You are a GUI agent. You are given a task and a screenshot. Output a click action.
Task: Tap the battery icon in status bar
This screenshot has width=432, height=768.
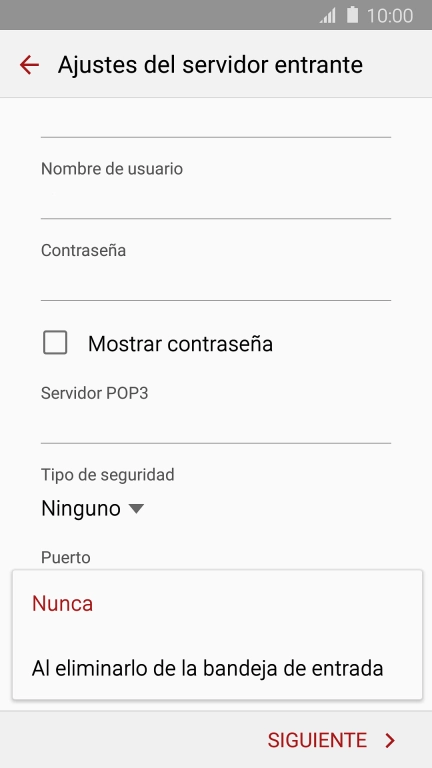point(353,15)
